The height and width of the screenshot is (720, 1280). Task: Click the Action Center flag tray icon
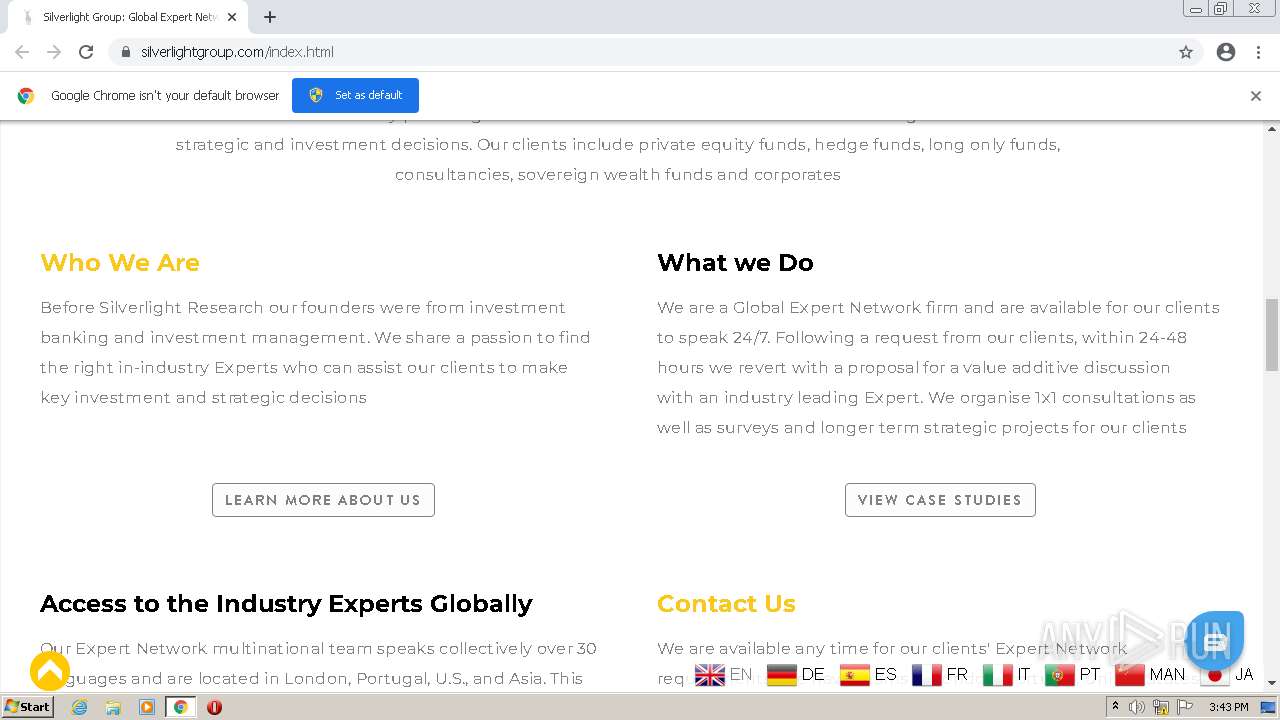[x=1185, y=707]
